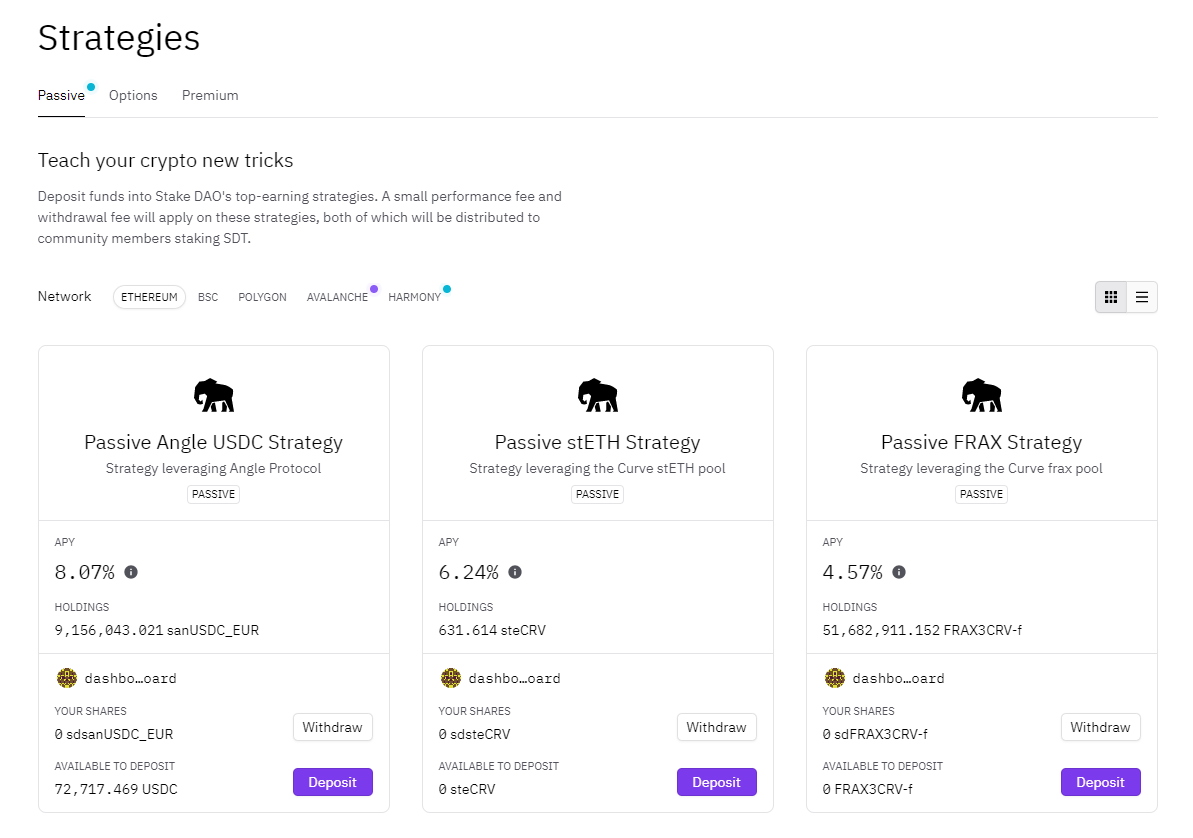Withdraw from the Passive stETH Strategy
This screenshot has width=1193, height=838.
[x=716, y=727]
